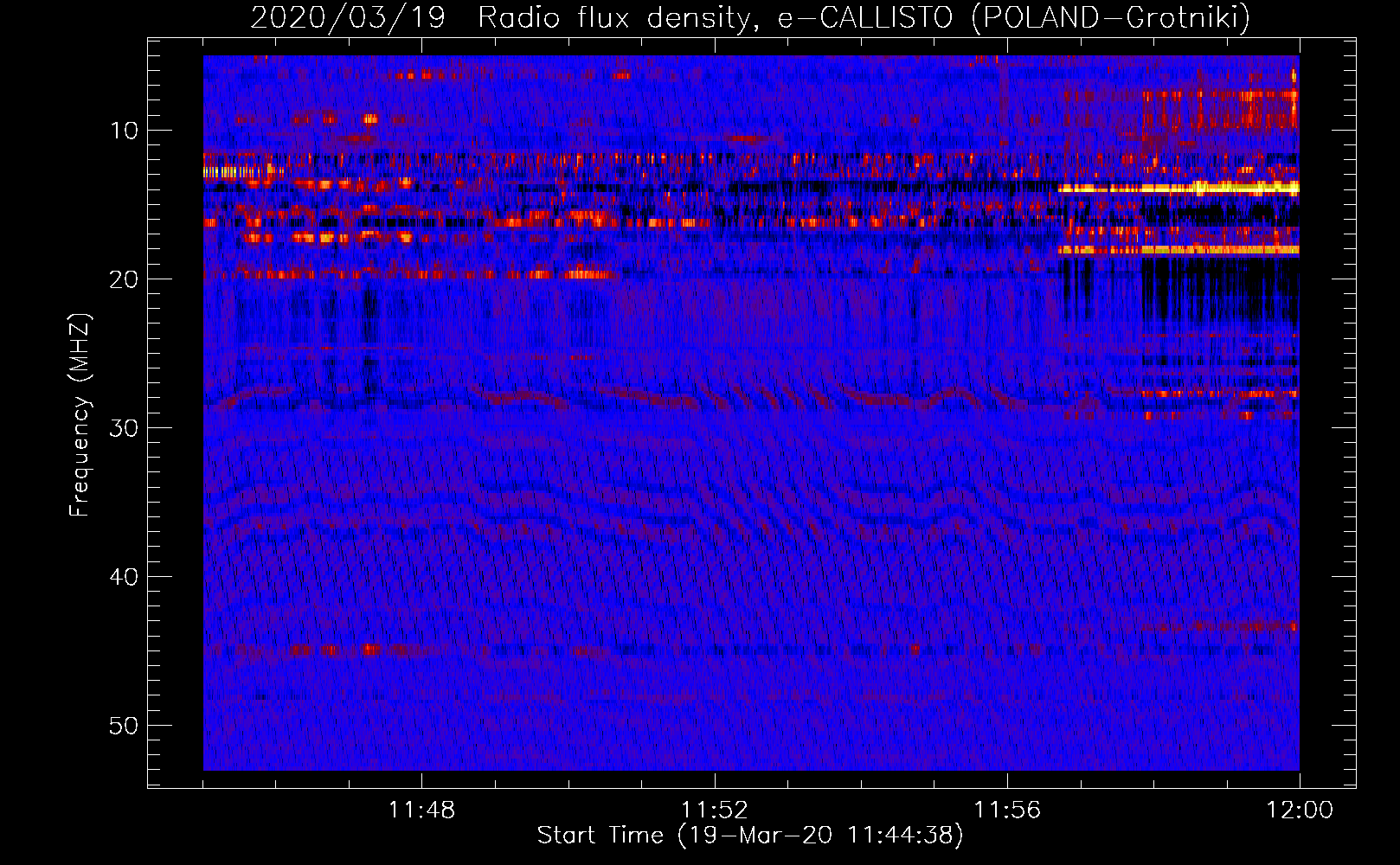The image size is (1400, 865).
Task: Click the 50 frequency tick label
Action: (125, 726)
